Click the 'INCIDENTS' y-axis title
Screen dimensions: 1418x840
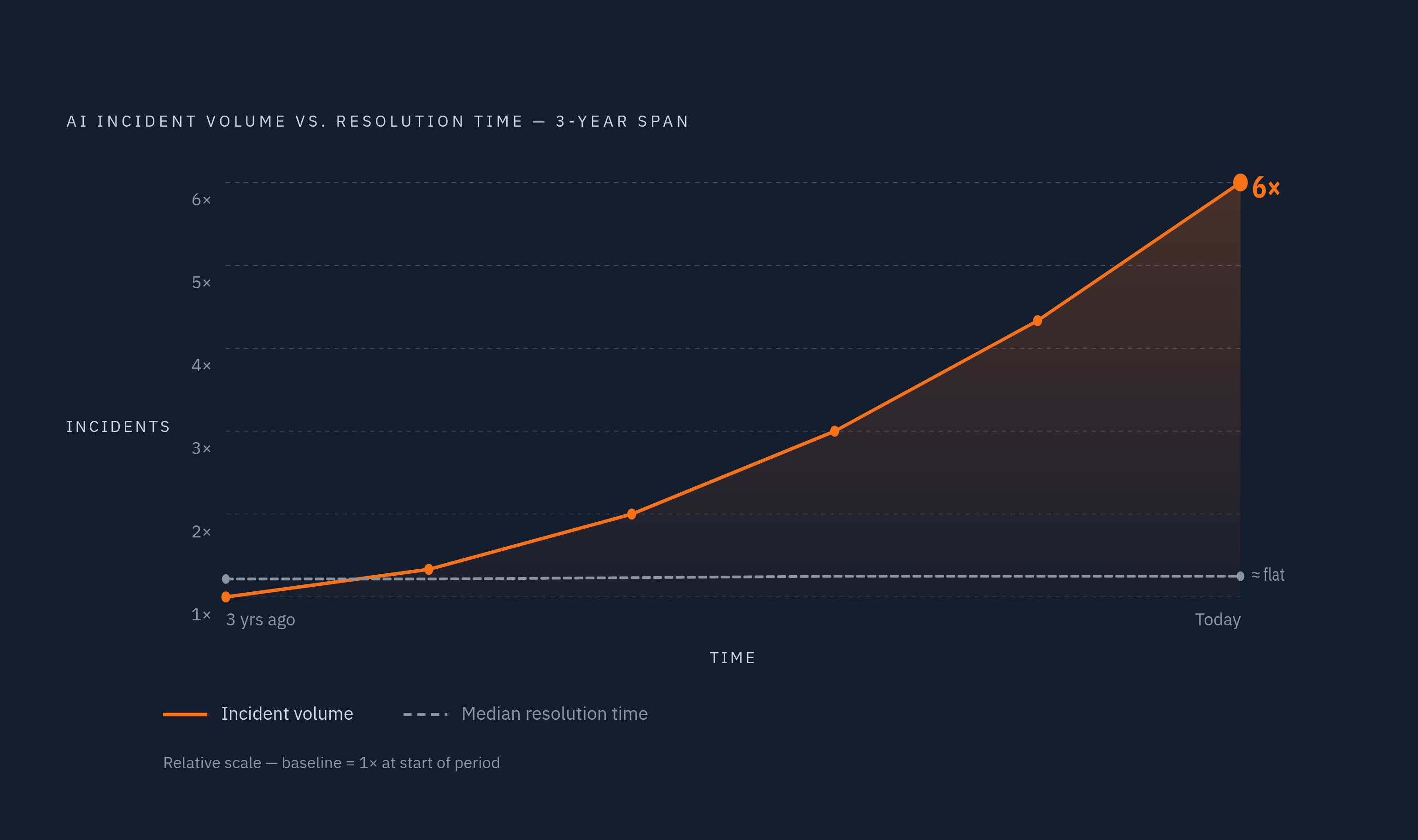click(x=118, y=427)
